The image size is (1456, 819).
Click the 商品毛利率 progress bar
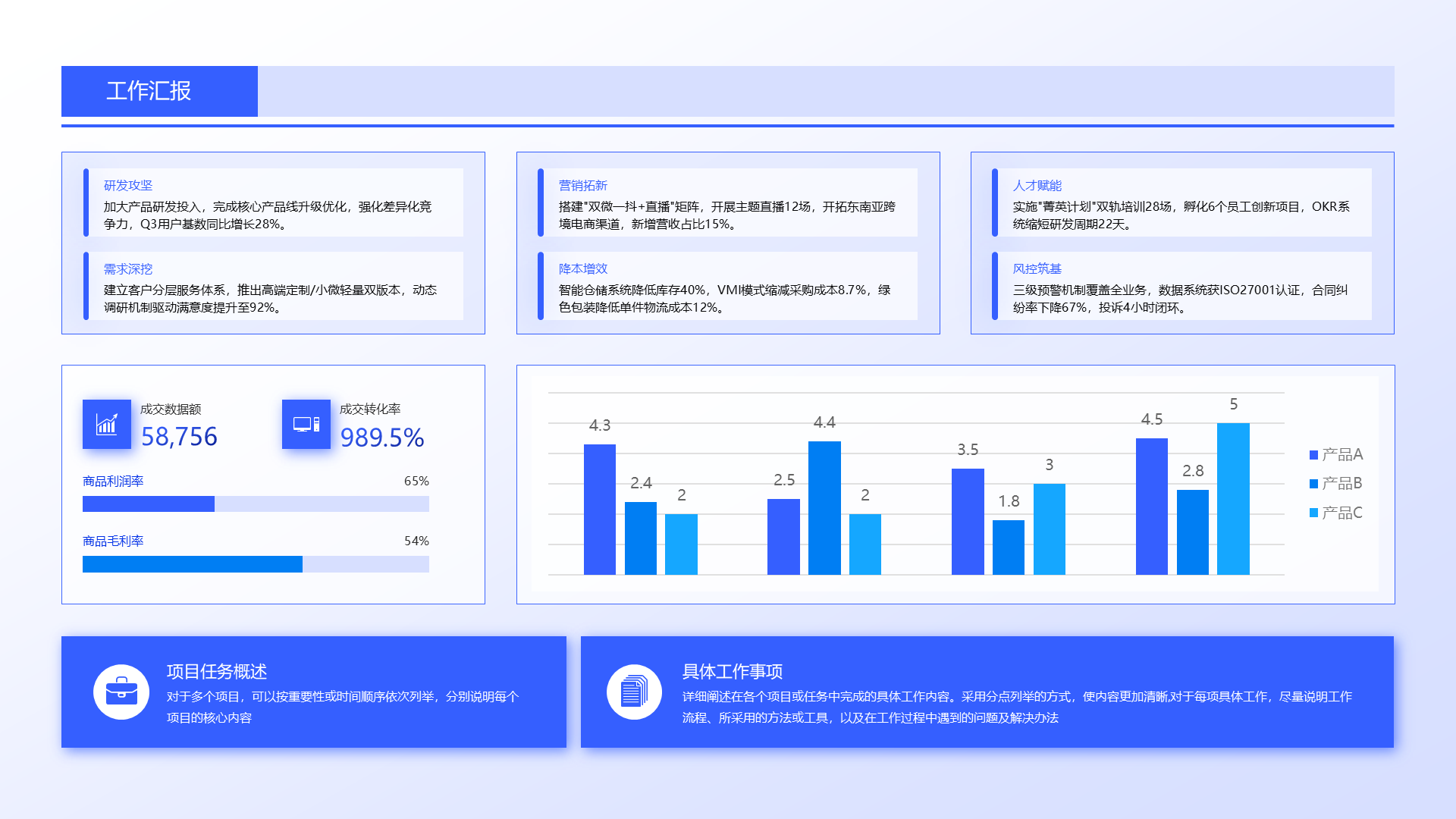pos(256,564)
